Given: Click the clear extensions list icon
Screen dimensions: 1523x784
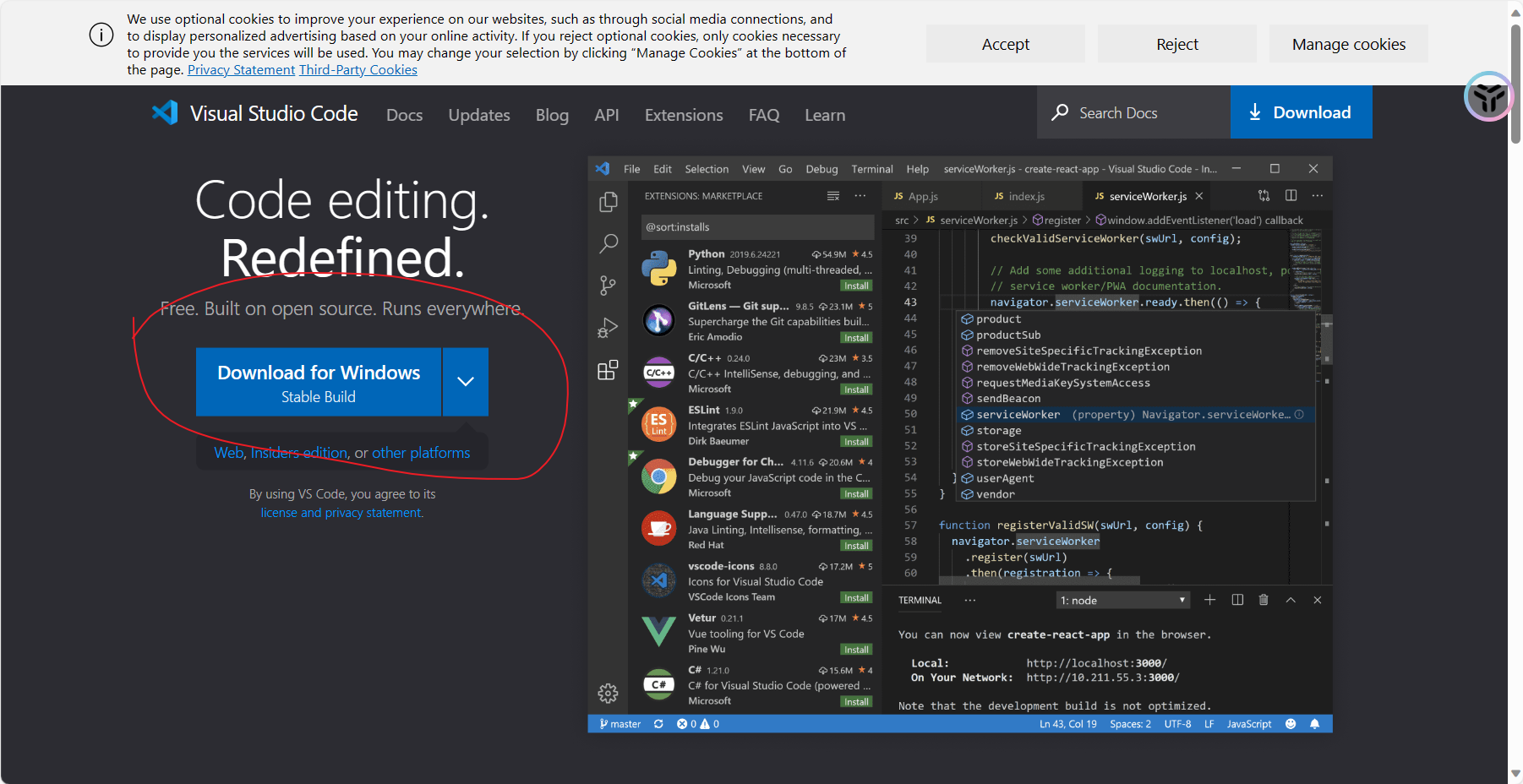Looking at the screenshot, I should (x=833, y=196).
